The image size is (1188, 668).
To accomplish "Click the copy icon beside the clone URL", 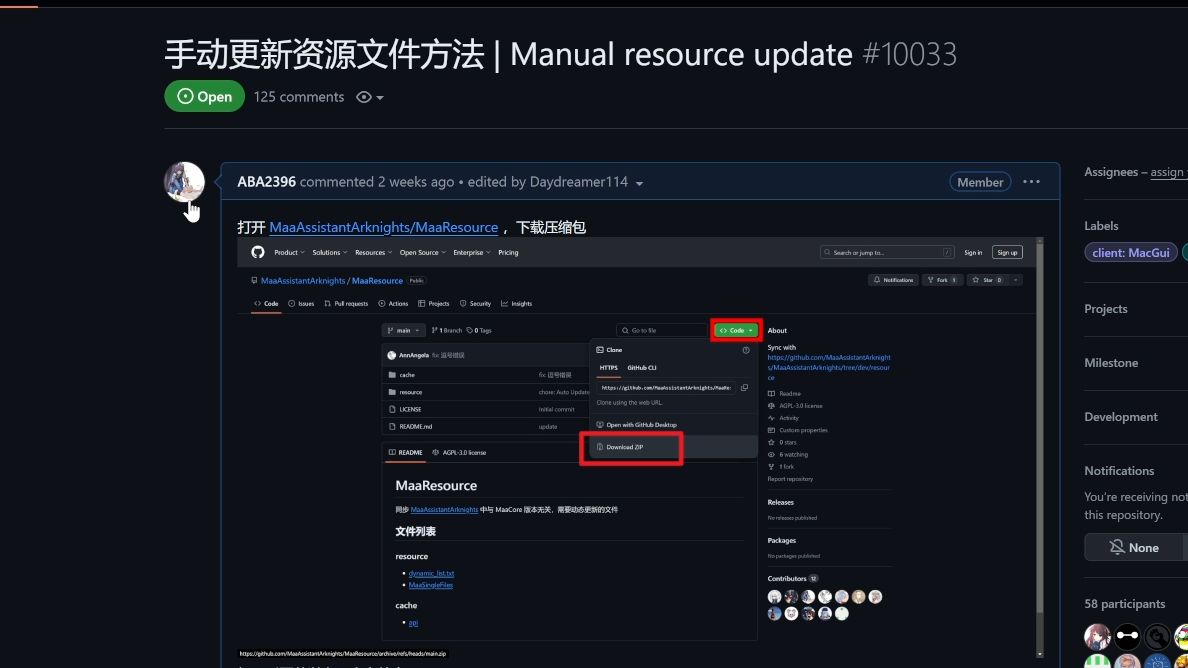I will [x=744, y=388].
